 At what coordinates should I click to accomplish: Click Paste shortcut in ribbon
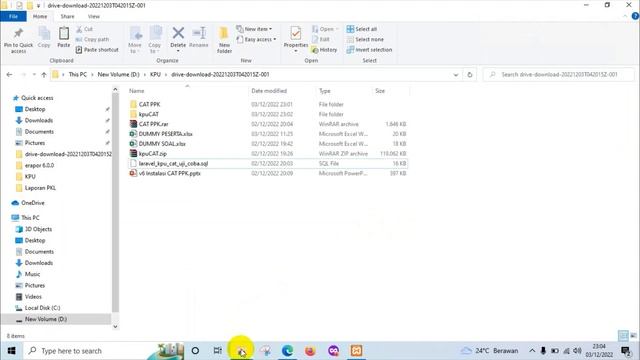(x=97, y=50)
